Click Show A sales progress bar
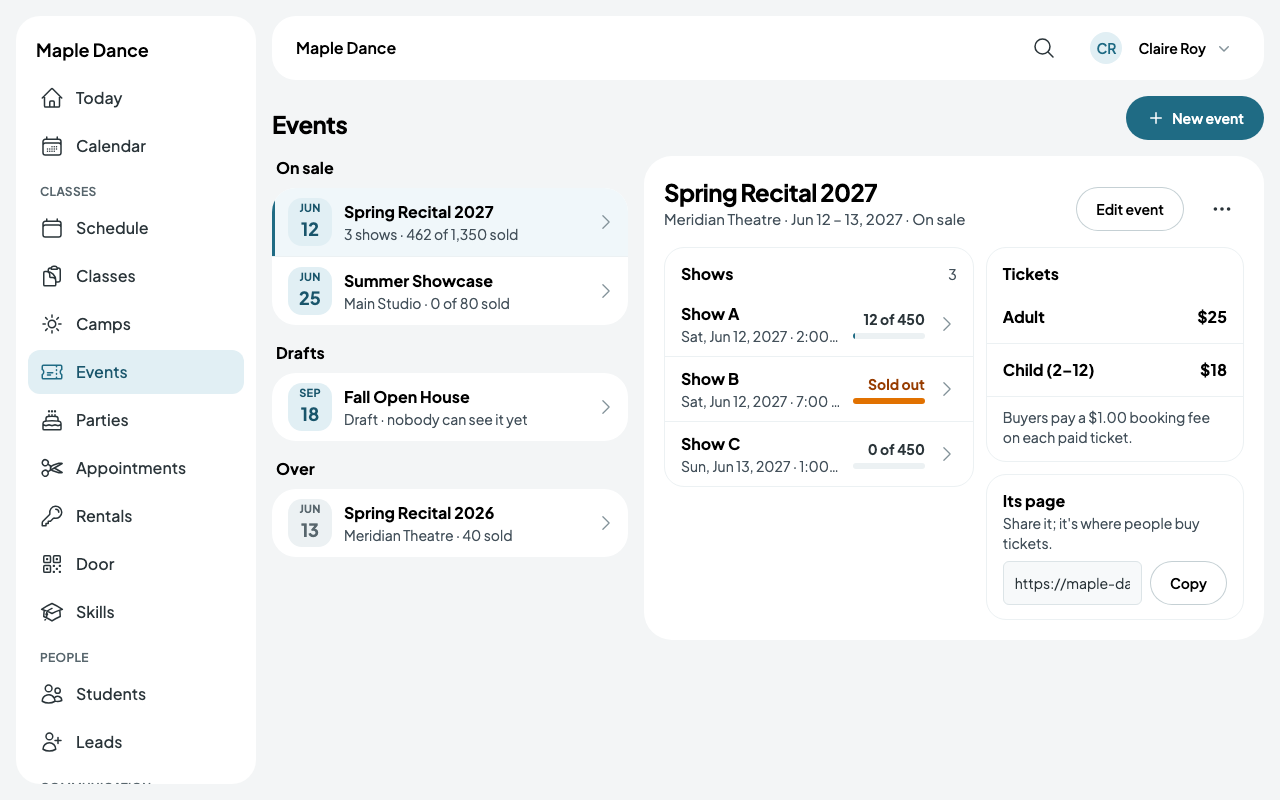 point(889,336)
